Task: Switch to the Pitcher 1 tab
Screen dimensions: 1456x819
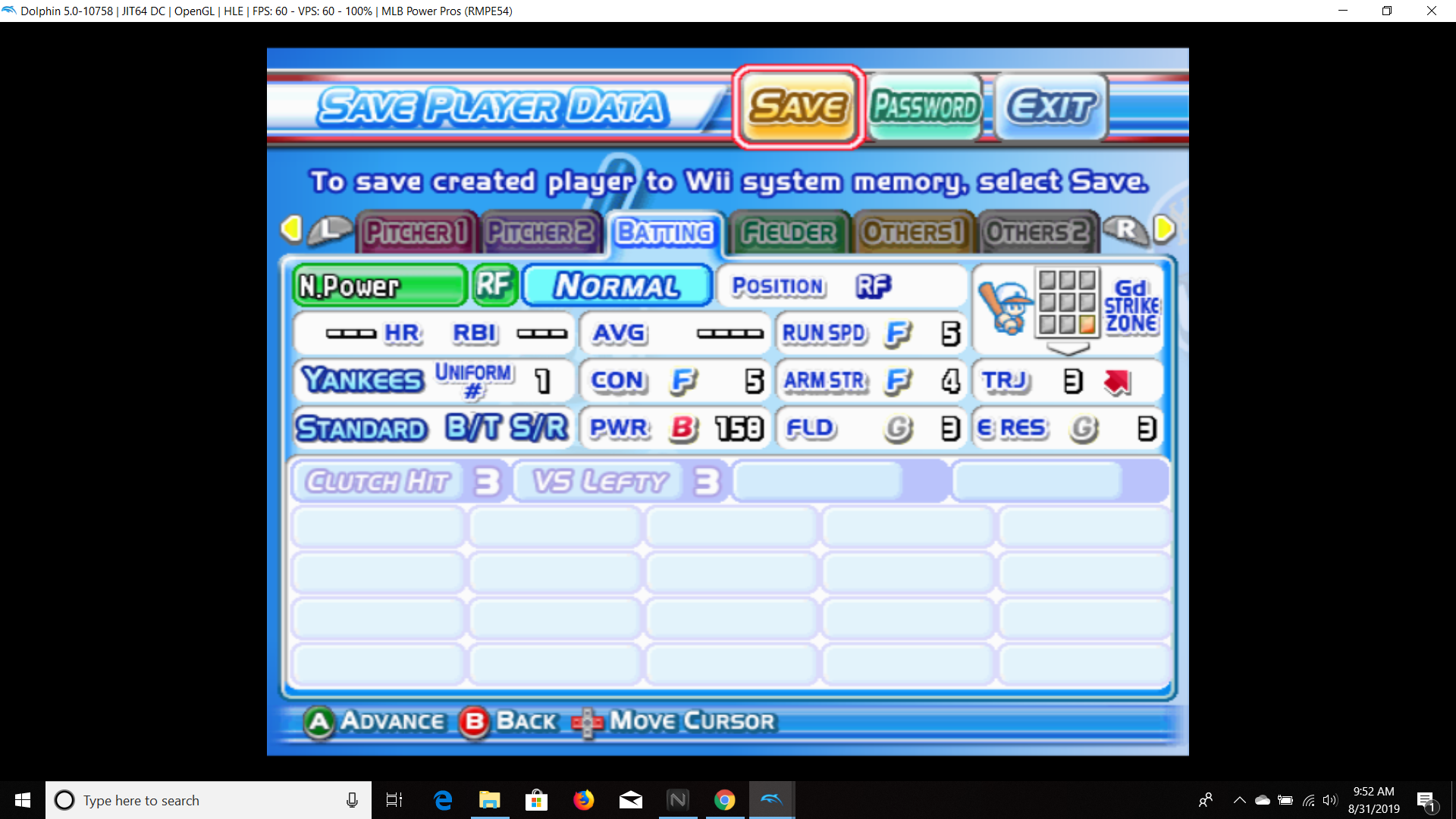Action: [x=416, y=232]
